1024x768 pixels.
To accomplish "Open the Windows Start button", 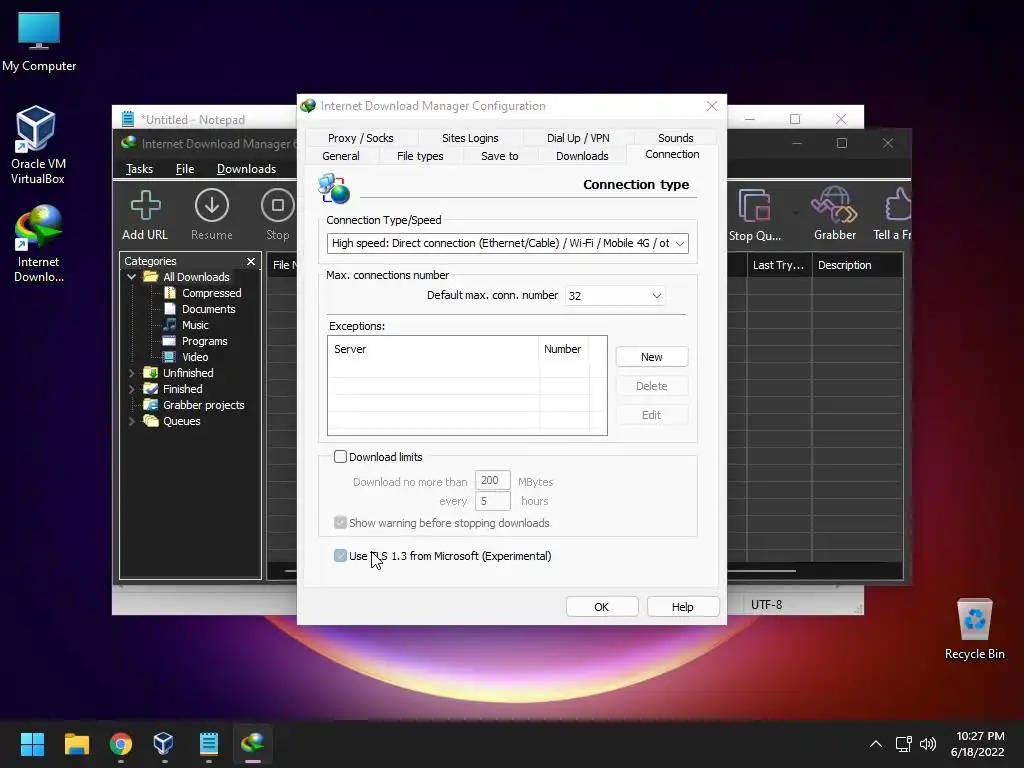I will pyautogui.click(x=32, y=744).
